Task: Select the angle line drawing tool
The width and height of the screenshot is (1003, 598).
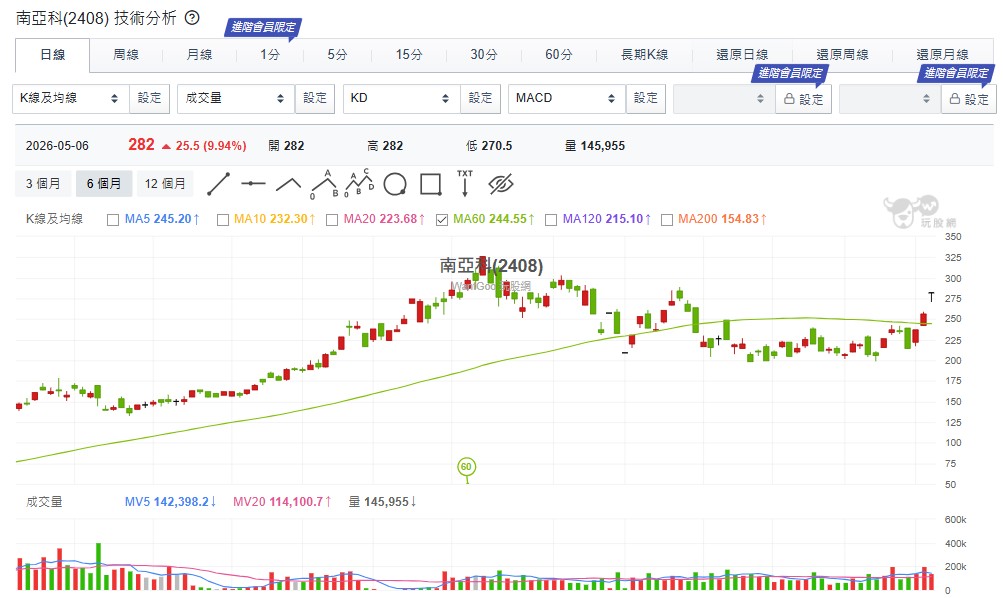Action: 288,184
